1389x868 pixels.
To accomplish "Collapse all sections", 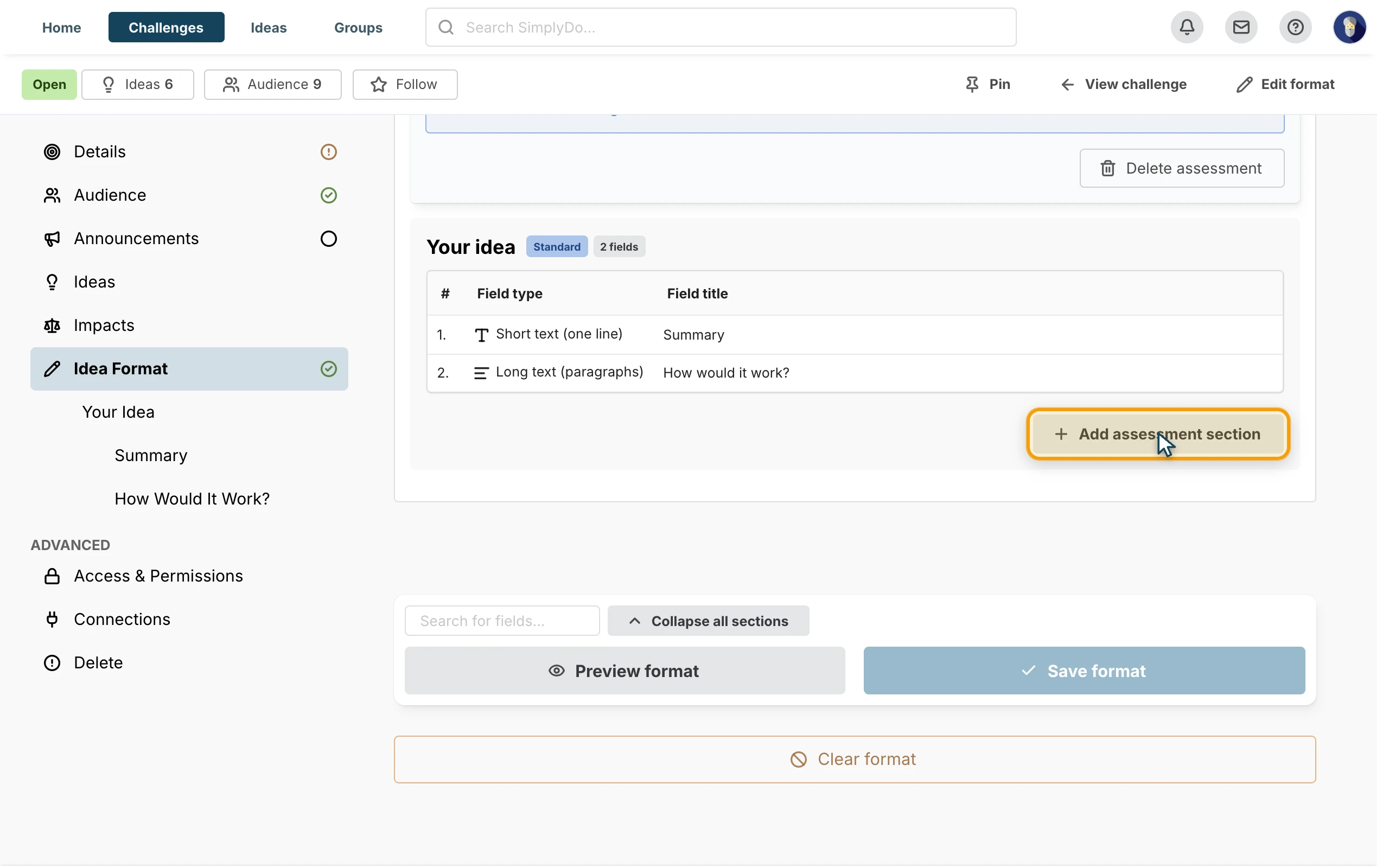I will (x=708, y=621).
